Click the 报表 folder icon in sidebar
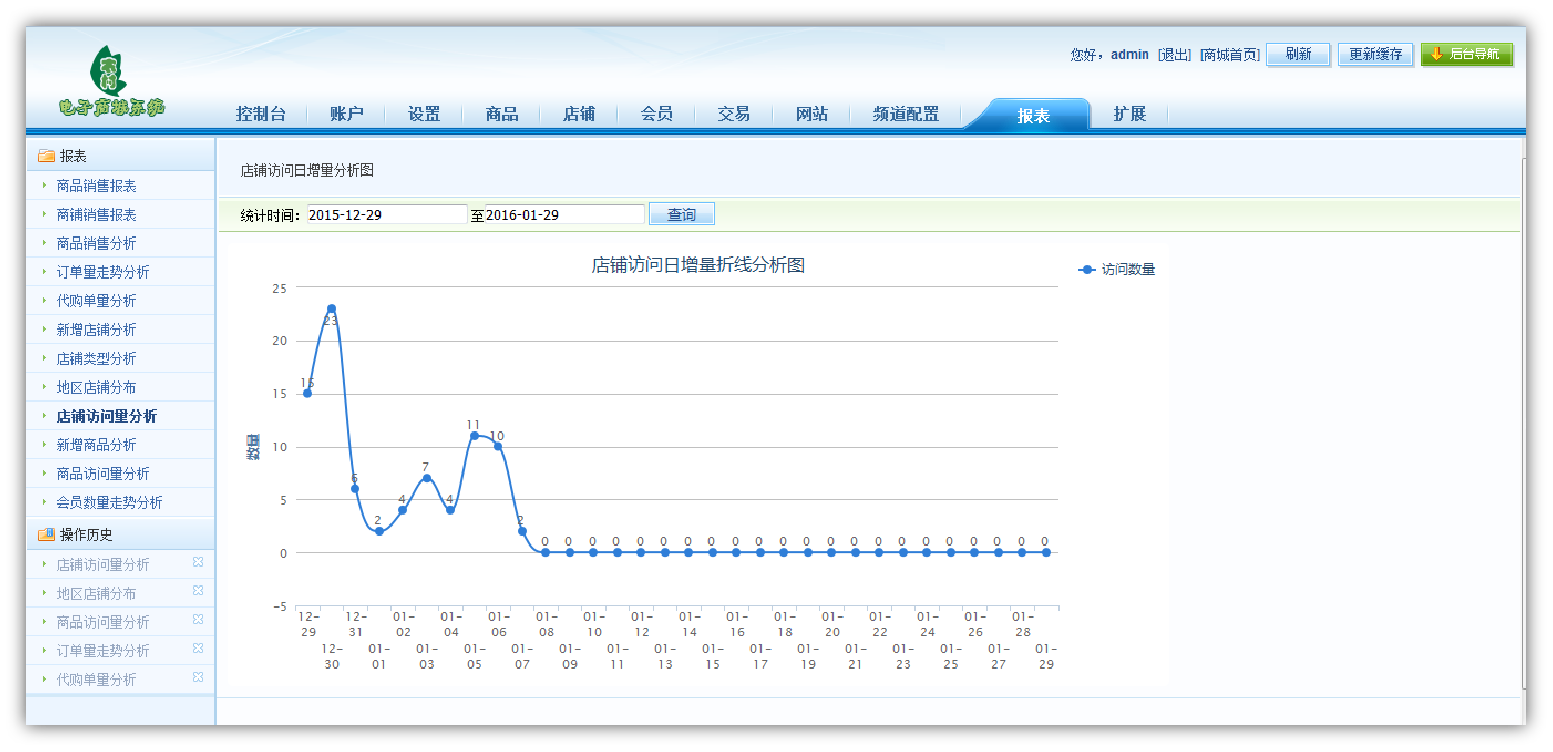The width and height of the screenshot is (1553, 752). point(46,156)
